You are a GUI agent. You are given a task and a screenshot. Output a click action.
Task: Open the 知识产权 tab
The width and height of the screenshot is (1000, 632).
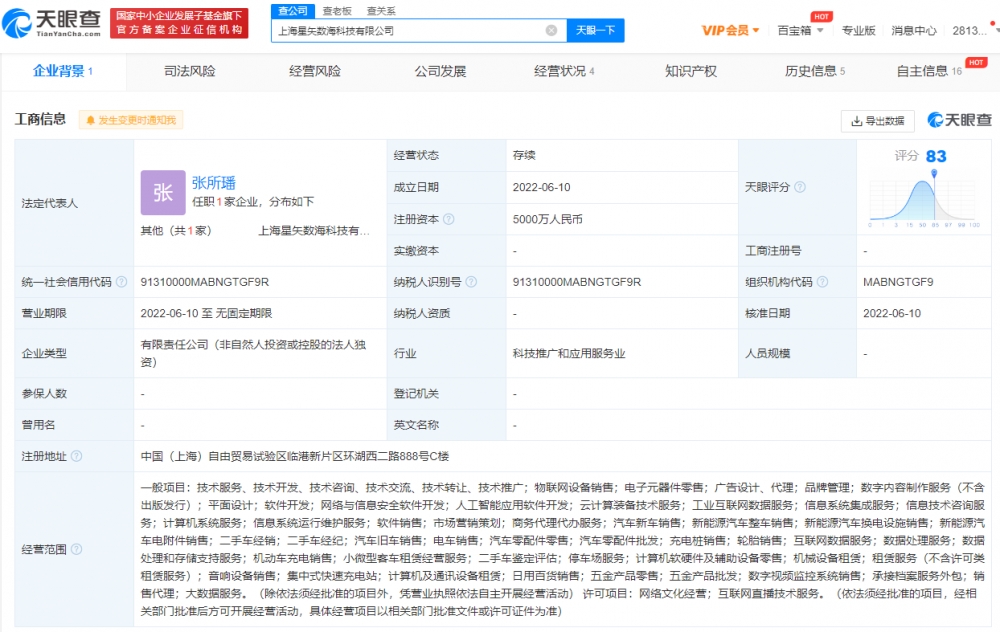690,71
